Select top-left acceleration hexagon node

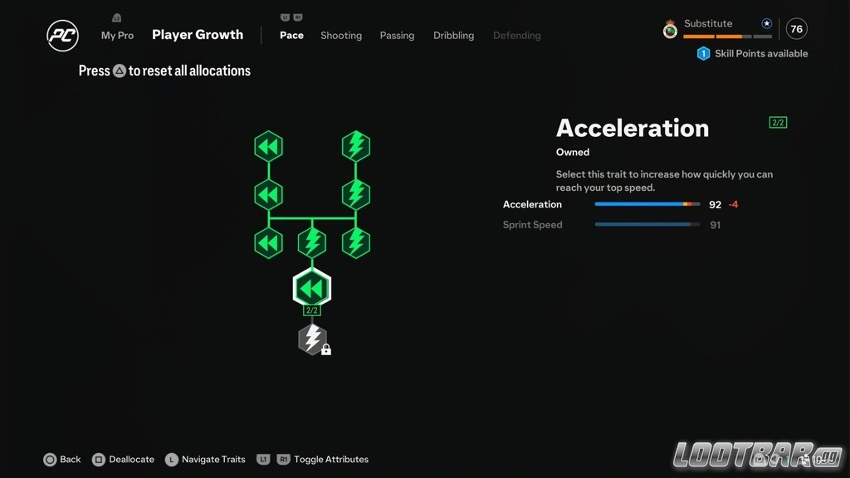tap(268, 146)
